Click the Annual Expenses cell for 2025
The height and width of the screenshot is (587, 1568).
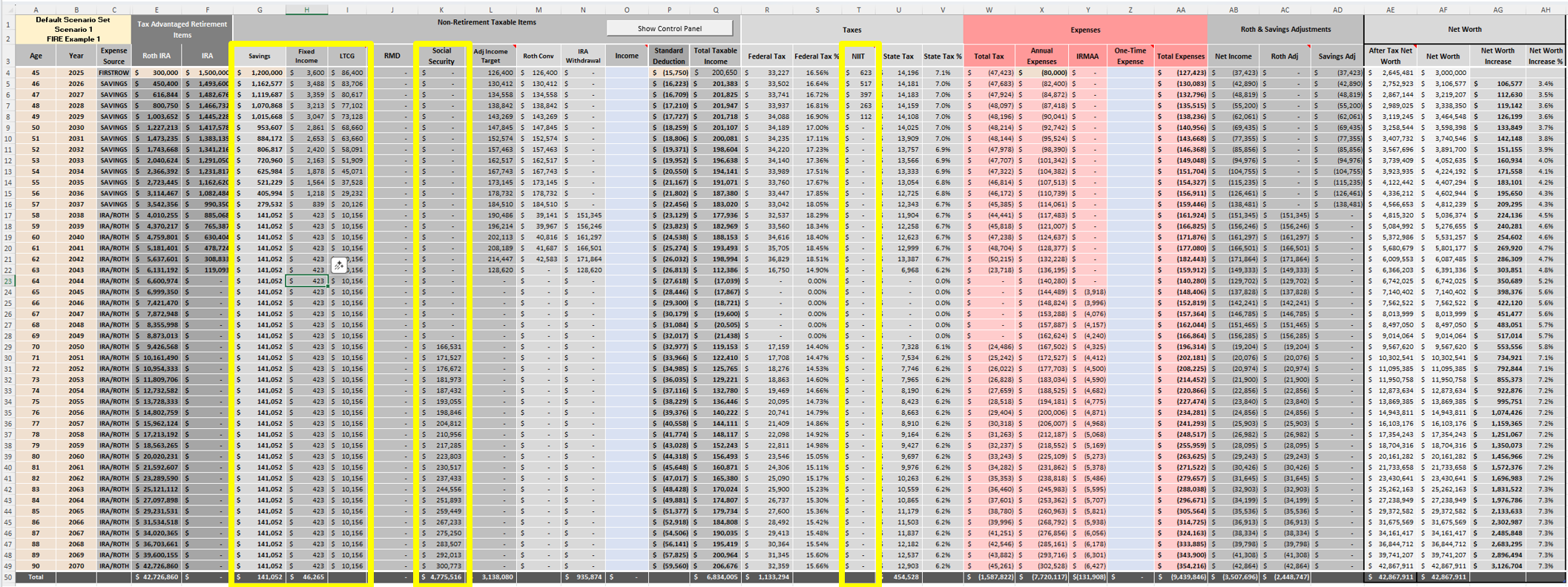[1041, 73]
